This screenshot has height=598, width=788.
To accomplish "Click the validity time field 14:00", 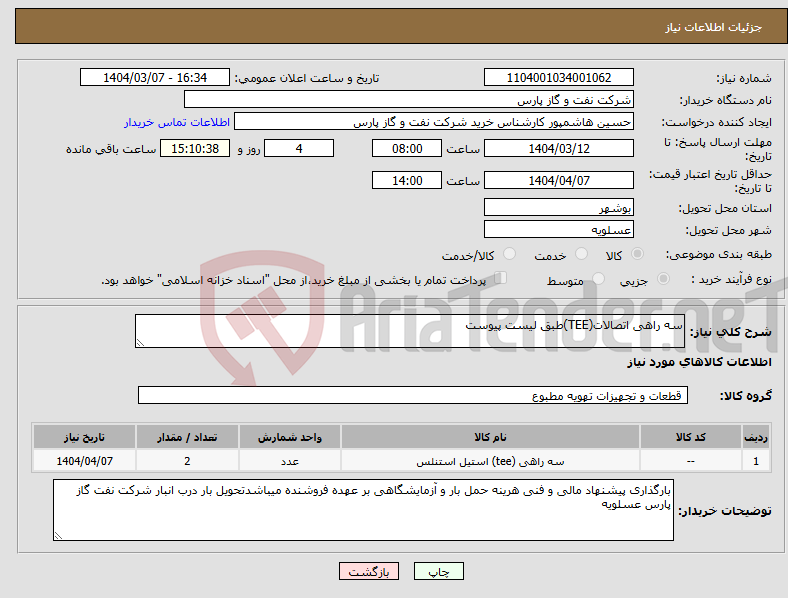I will (407, 180).
